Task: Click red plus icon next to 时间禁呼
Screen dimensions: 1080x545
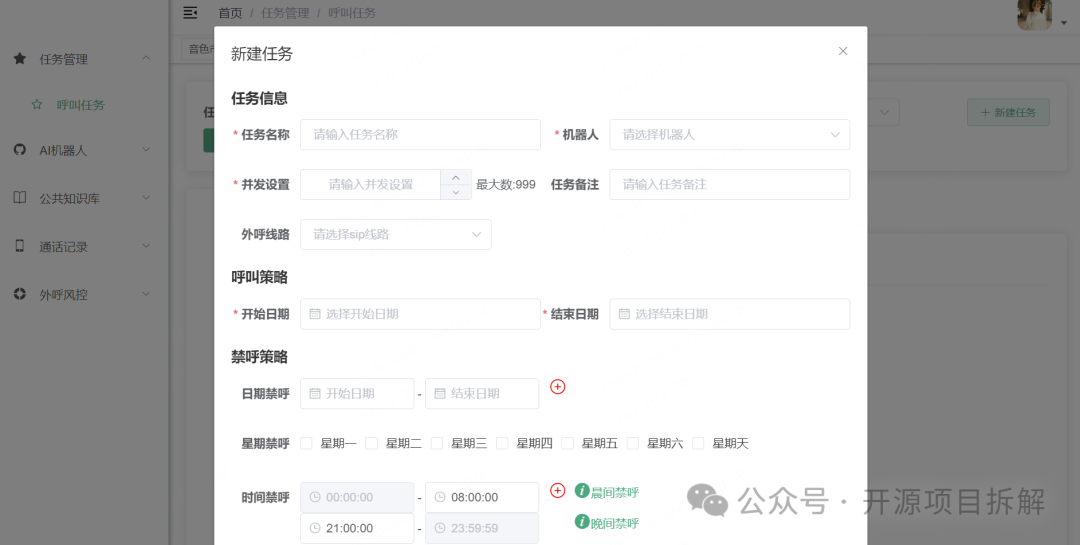Action: tap(558, 491)
